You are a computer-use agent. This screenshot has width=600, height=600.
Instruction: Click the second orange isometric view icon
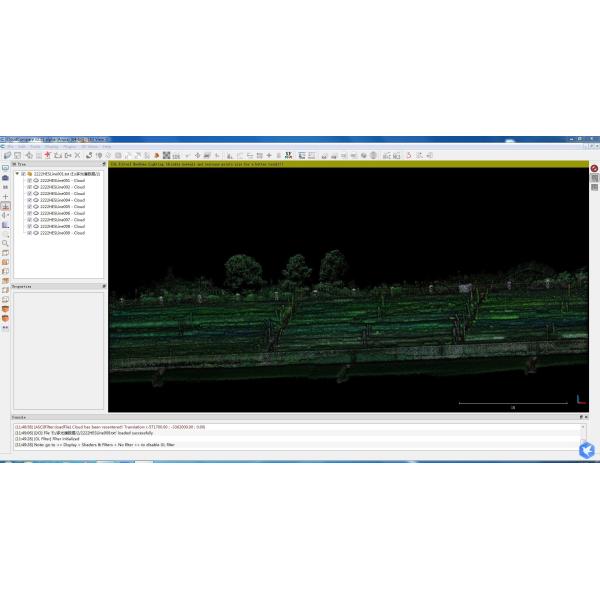click(5, 318)
